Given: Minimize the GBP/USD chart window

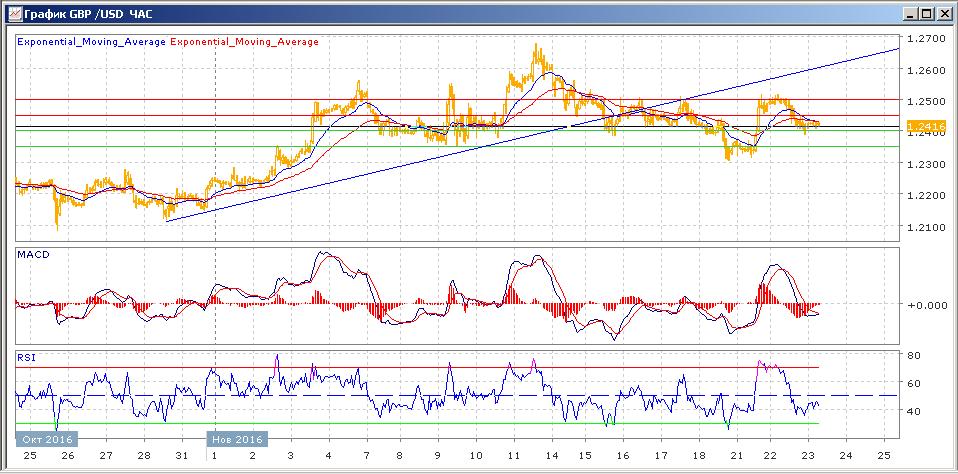Looking at the screenshot, I should pyautogui.click(x=910, y=13).
